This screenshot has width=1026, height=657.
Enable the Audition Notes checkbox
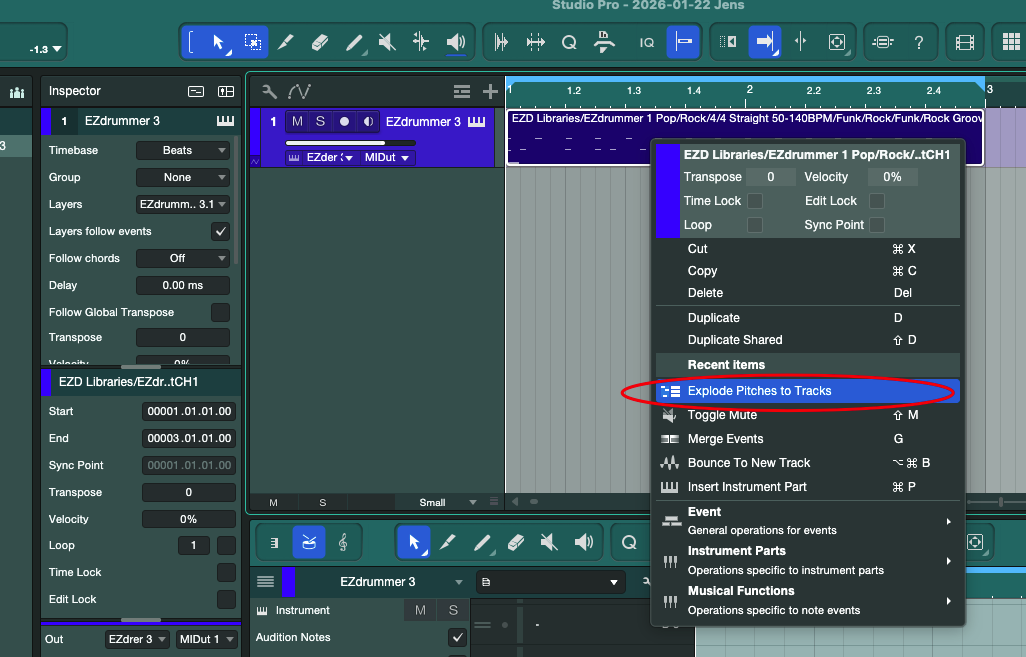click(457, 637)
